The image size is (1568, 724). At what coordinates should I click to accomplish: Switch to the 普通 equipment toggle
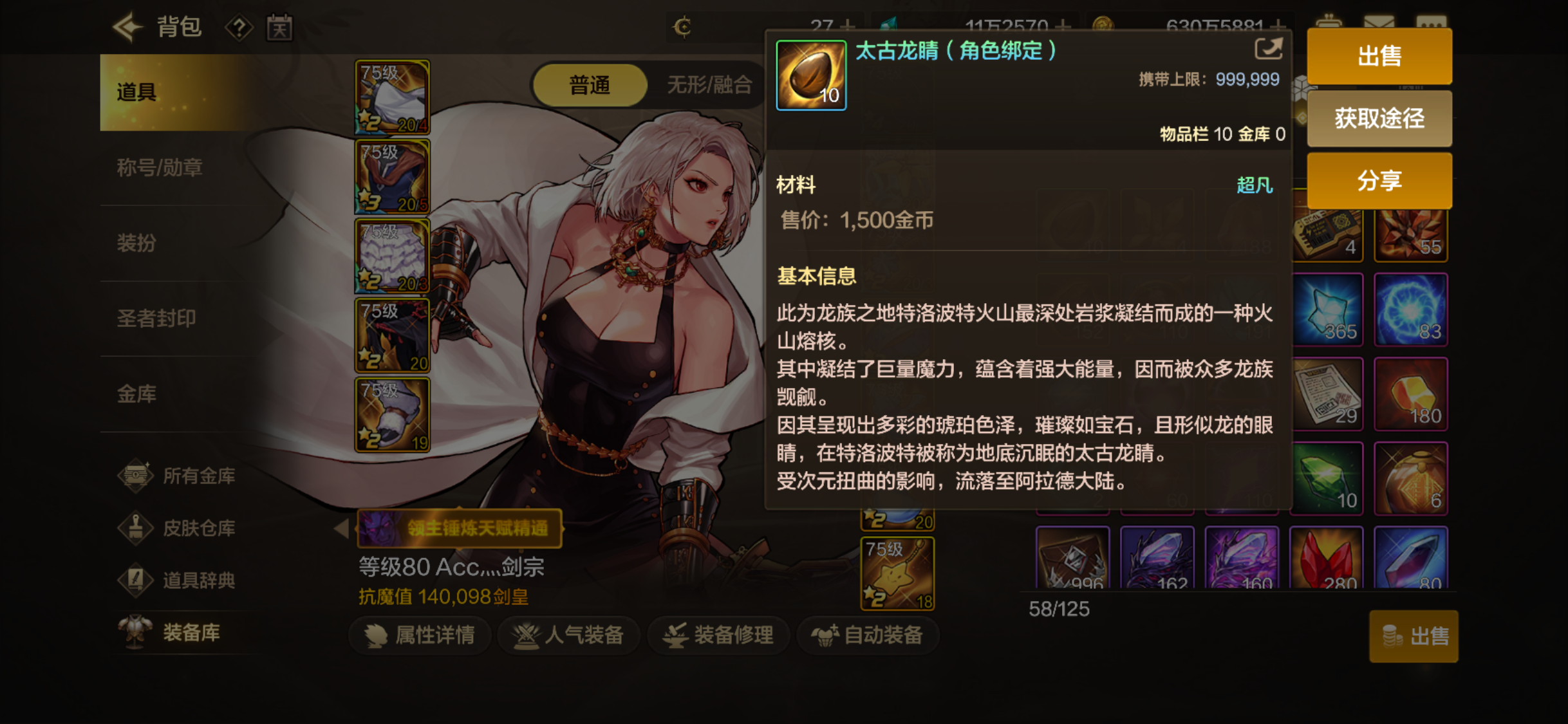coord(590,85)
